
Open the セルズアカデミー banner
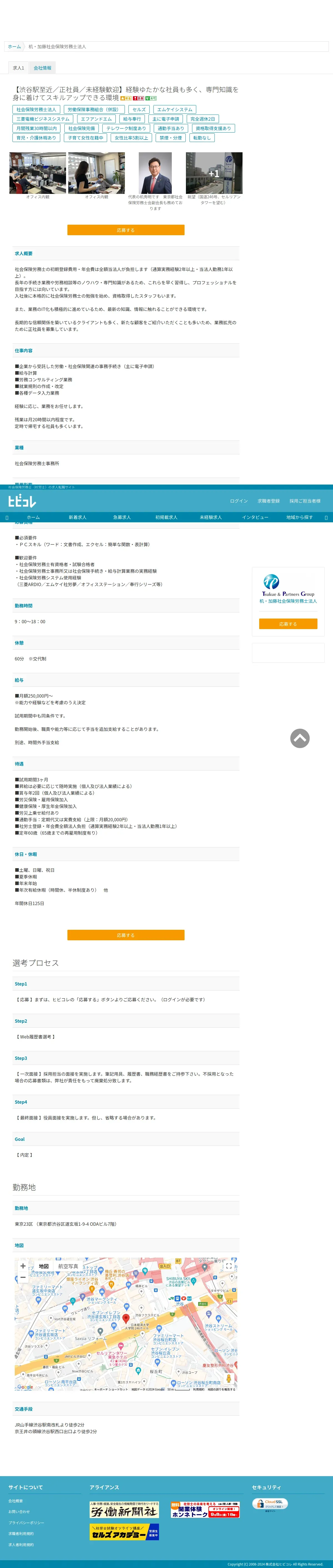[x=124, y=1532]
